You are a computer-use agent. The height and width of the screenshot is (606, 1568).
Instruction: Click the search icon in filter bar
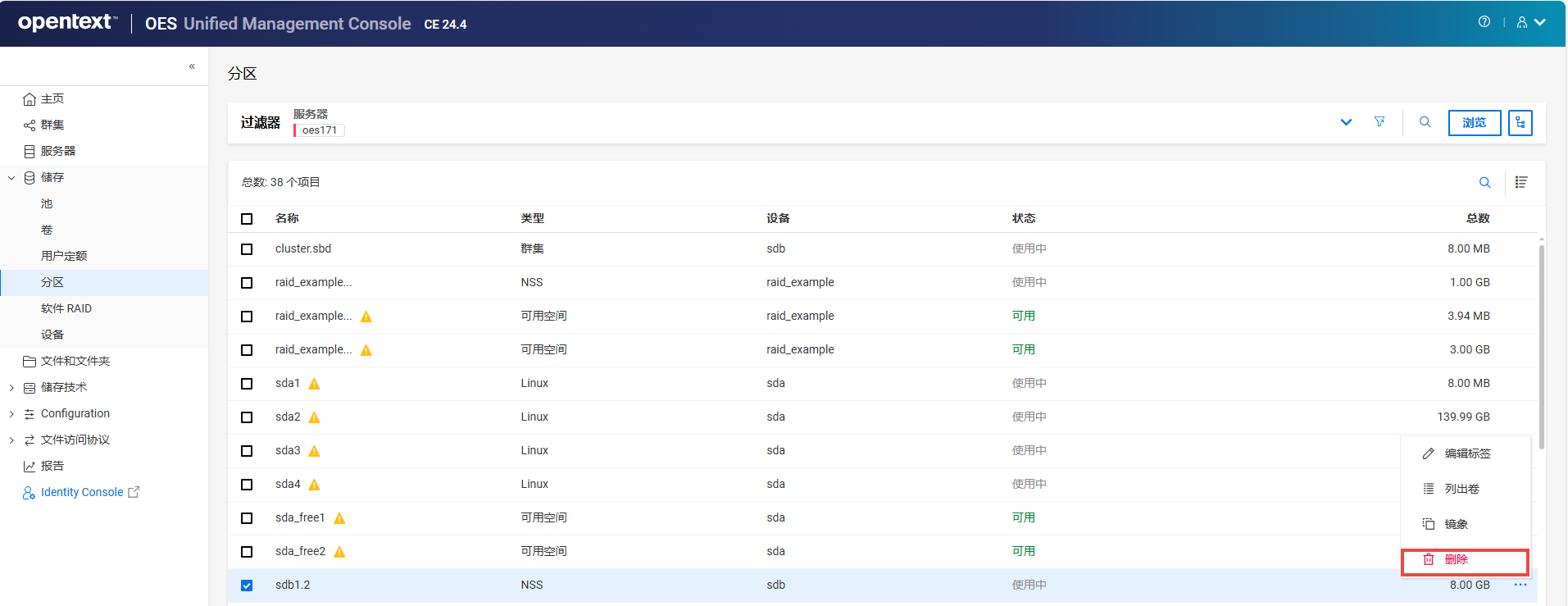point(1425,122)
